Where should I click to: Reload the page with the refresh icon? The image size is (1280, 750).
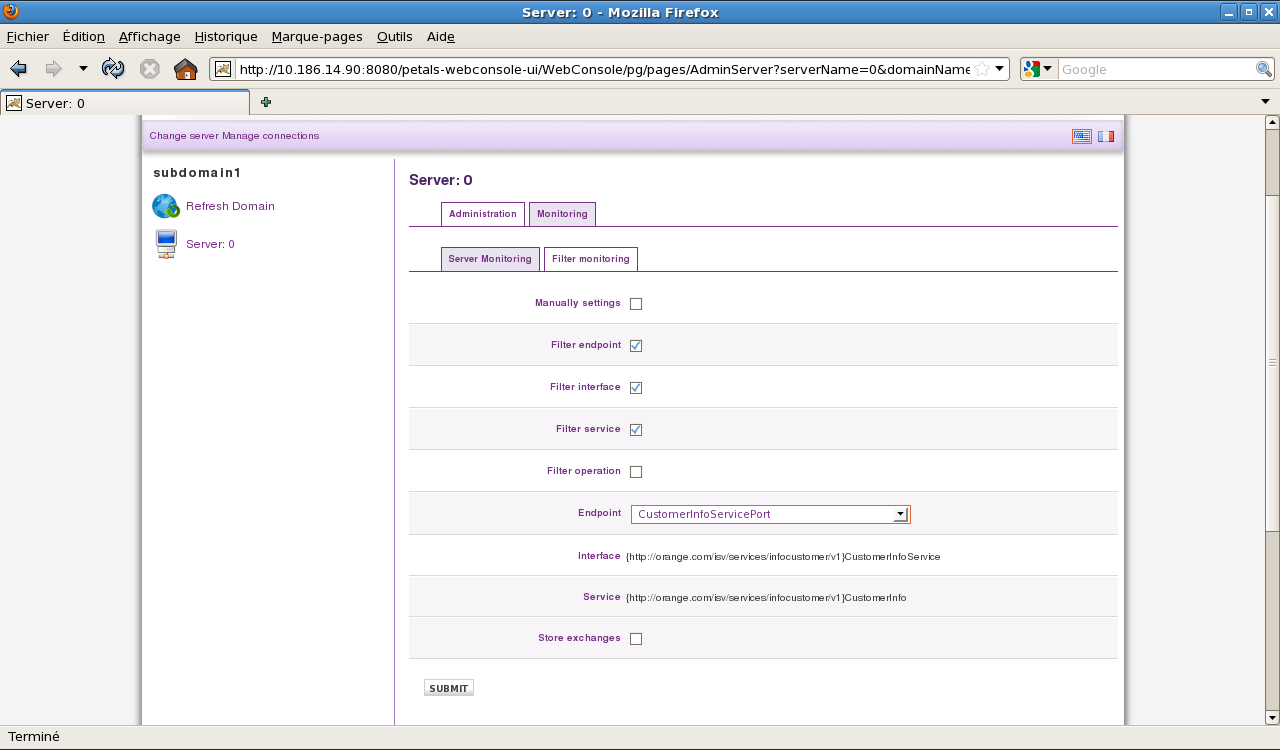(113, 69)
